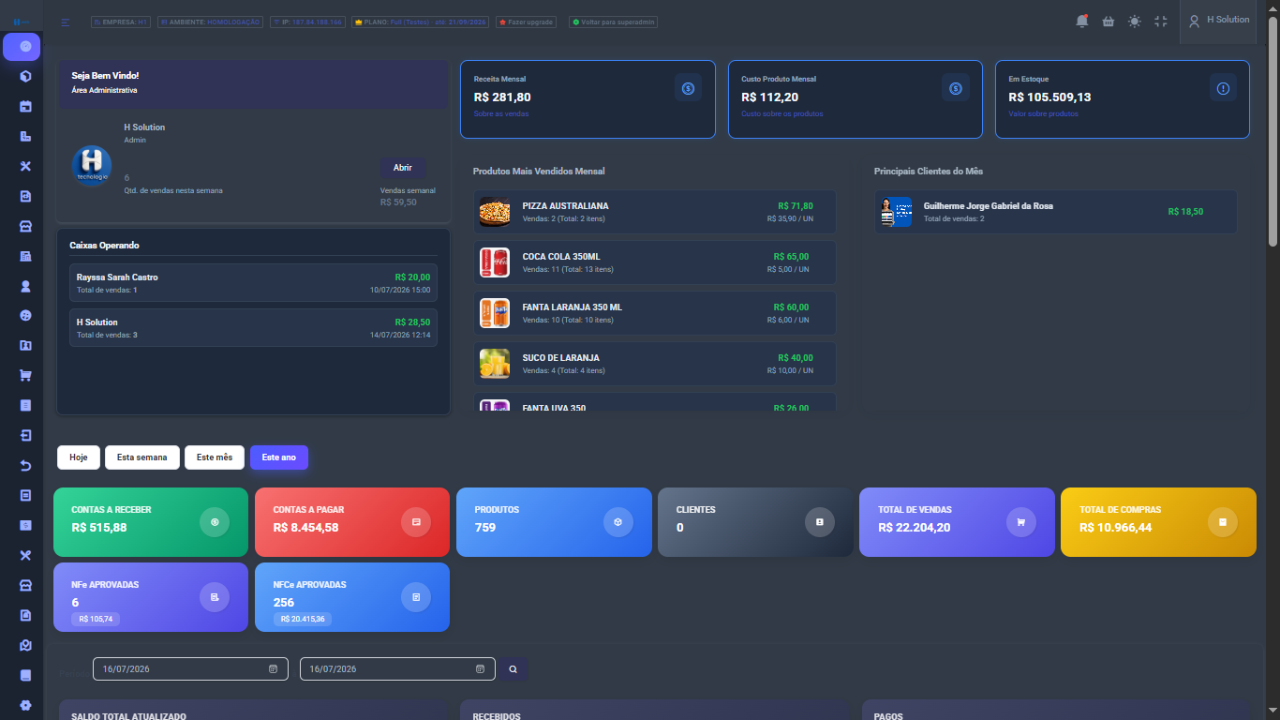Click Voltar para superadmin link

tap(613, 22)
